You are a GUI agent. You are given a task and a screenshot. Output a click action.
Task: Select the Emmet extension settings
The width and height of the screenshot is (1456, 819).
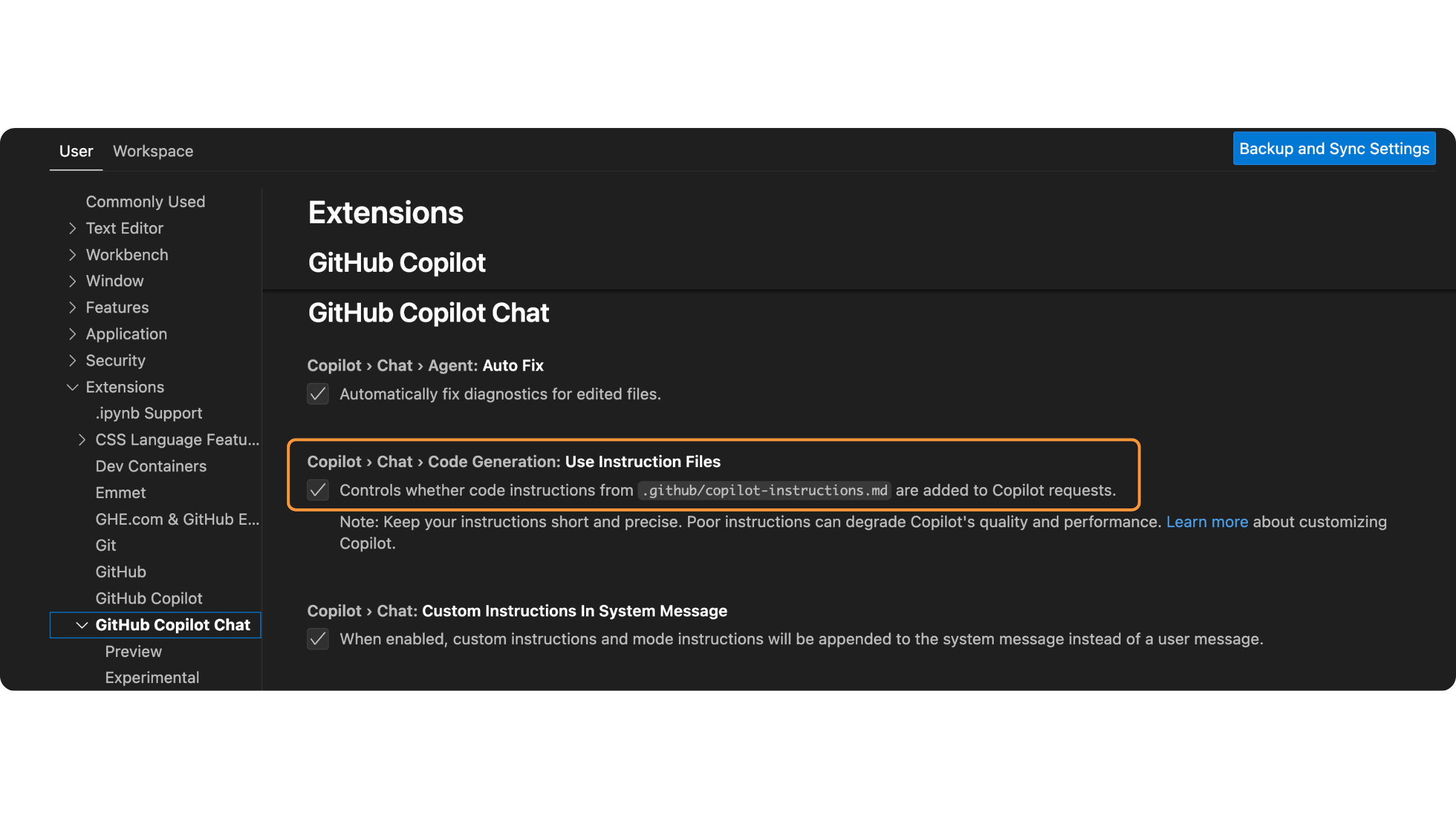pos(121,493)
